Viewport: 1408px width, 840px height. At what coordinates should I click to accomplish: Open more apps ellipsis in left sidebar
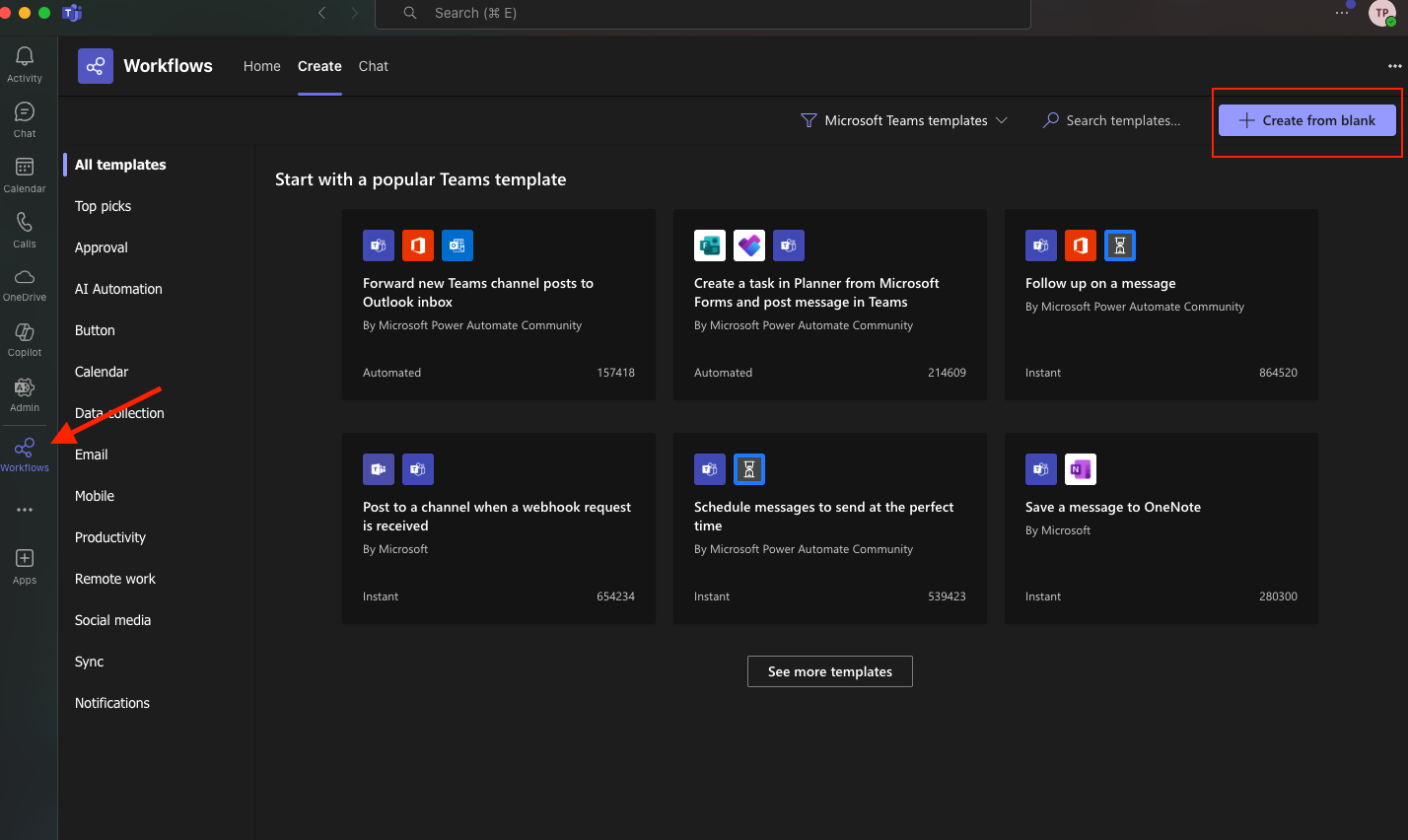[x=25, y=510]
